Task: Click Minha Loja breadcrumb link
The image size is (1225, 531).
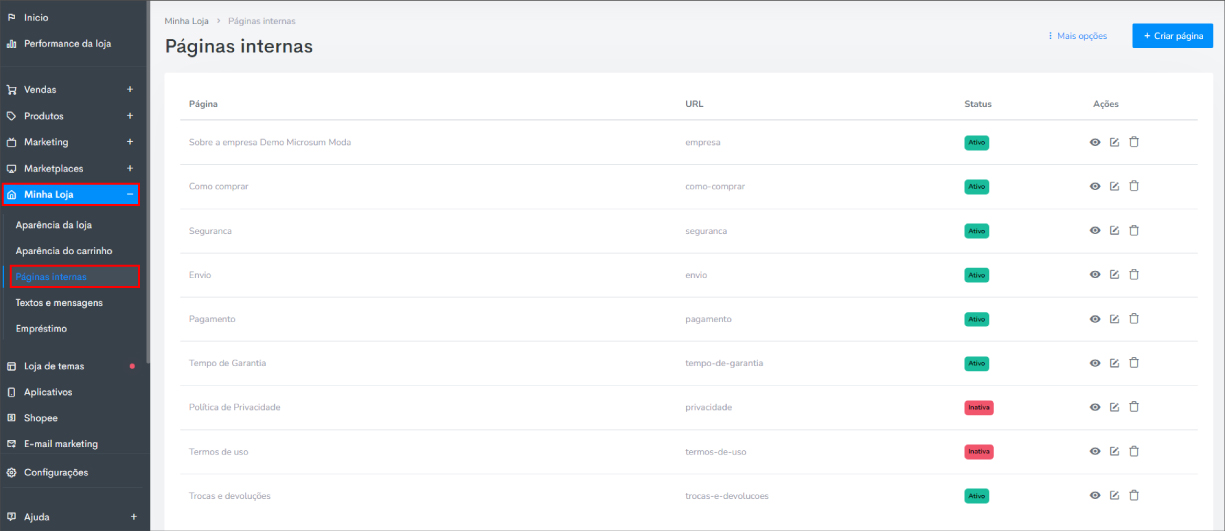Action: tap(186, 21)
